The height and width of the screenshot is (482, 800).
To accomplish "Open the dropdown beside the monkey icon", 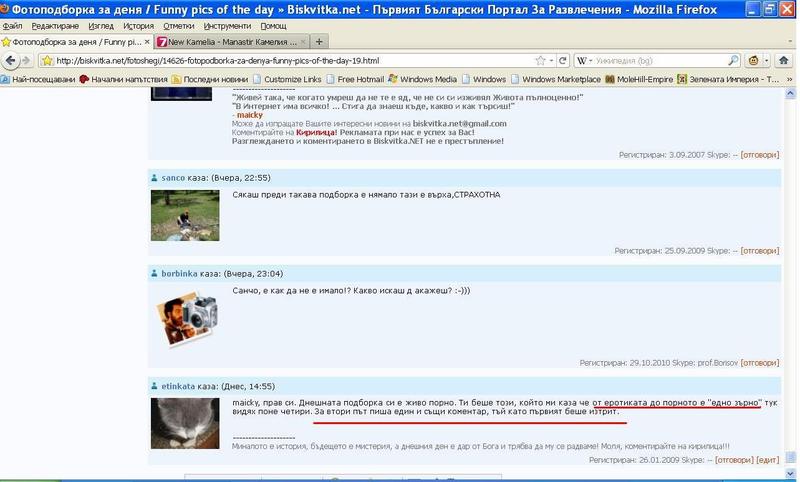I will pos(766,61).
